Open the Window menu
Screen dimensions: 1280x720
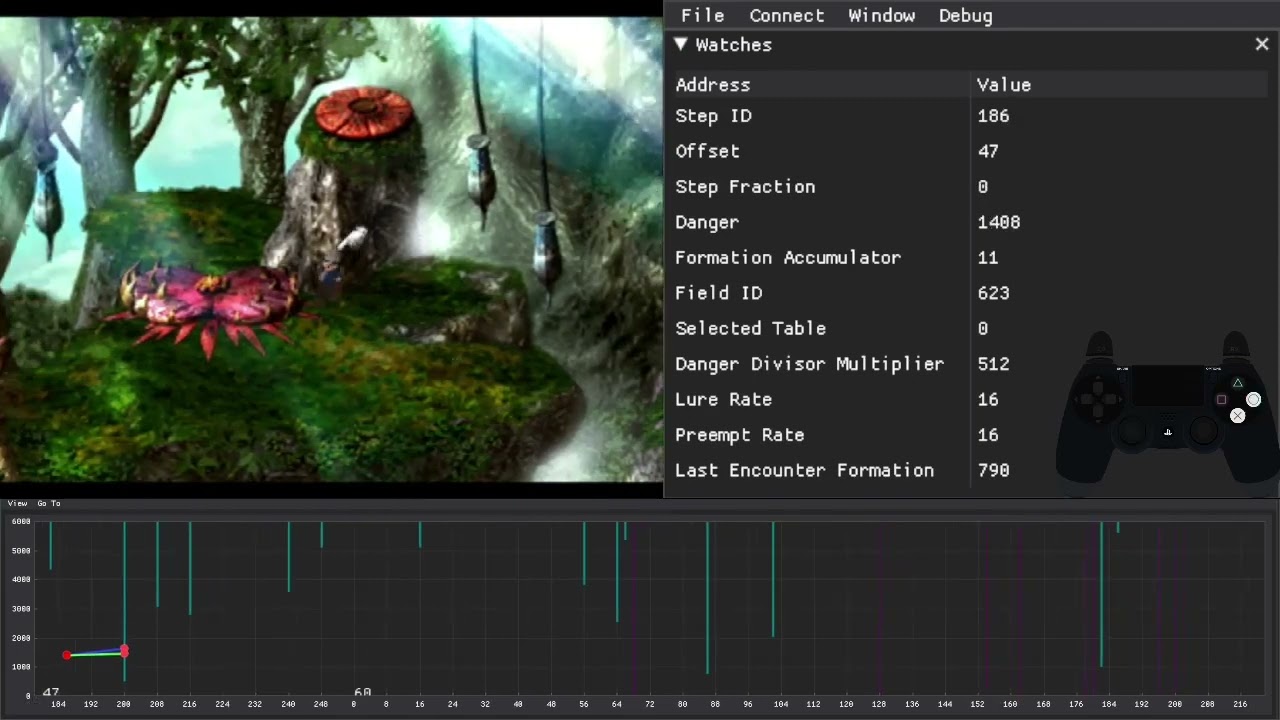click(x=881, y=15)
